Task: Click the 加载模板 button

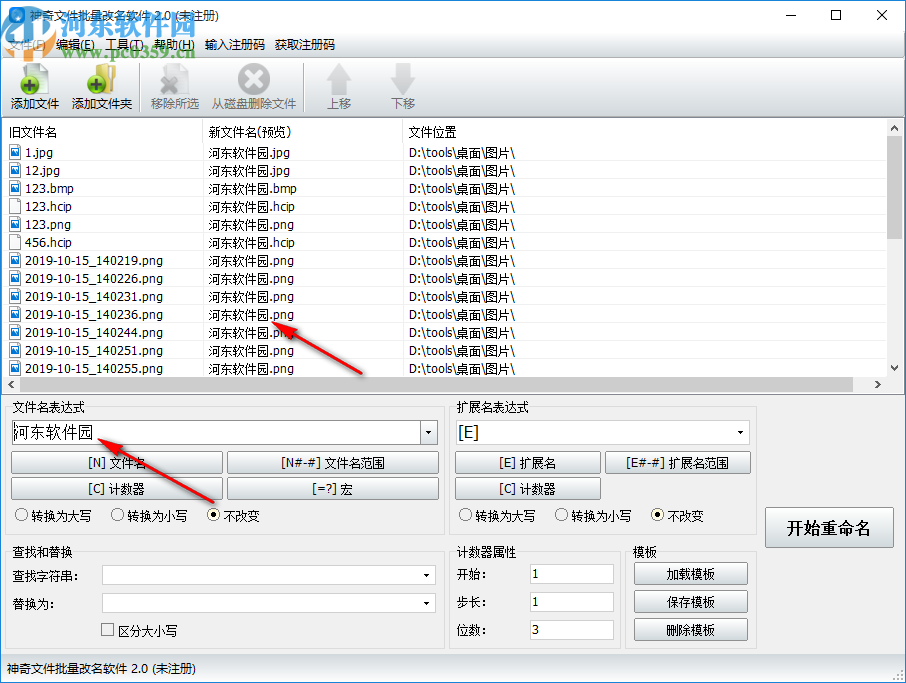Action: coord(690,574)
